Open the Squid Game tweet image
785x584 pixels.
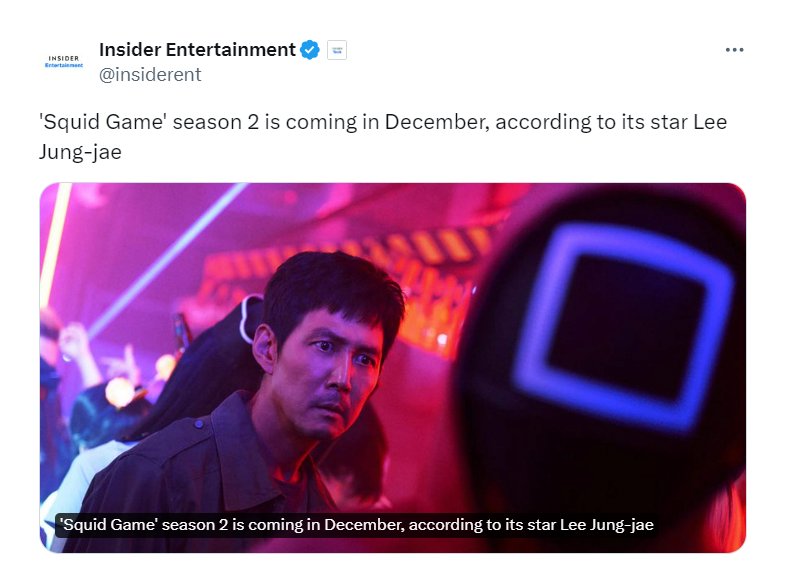coord(392,368)
